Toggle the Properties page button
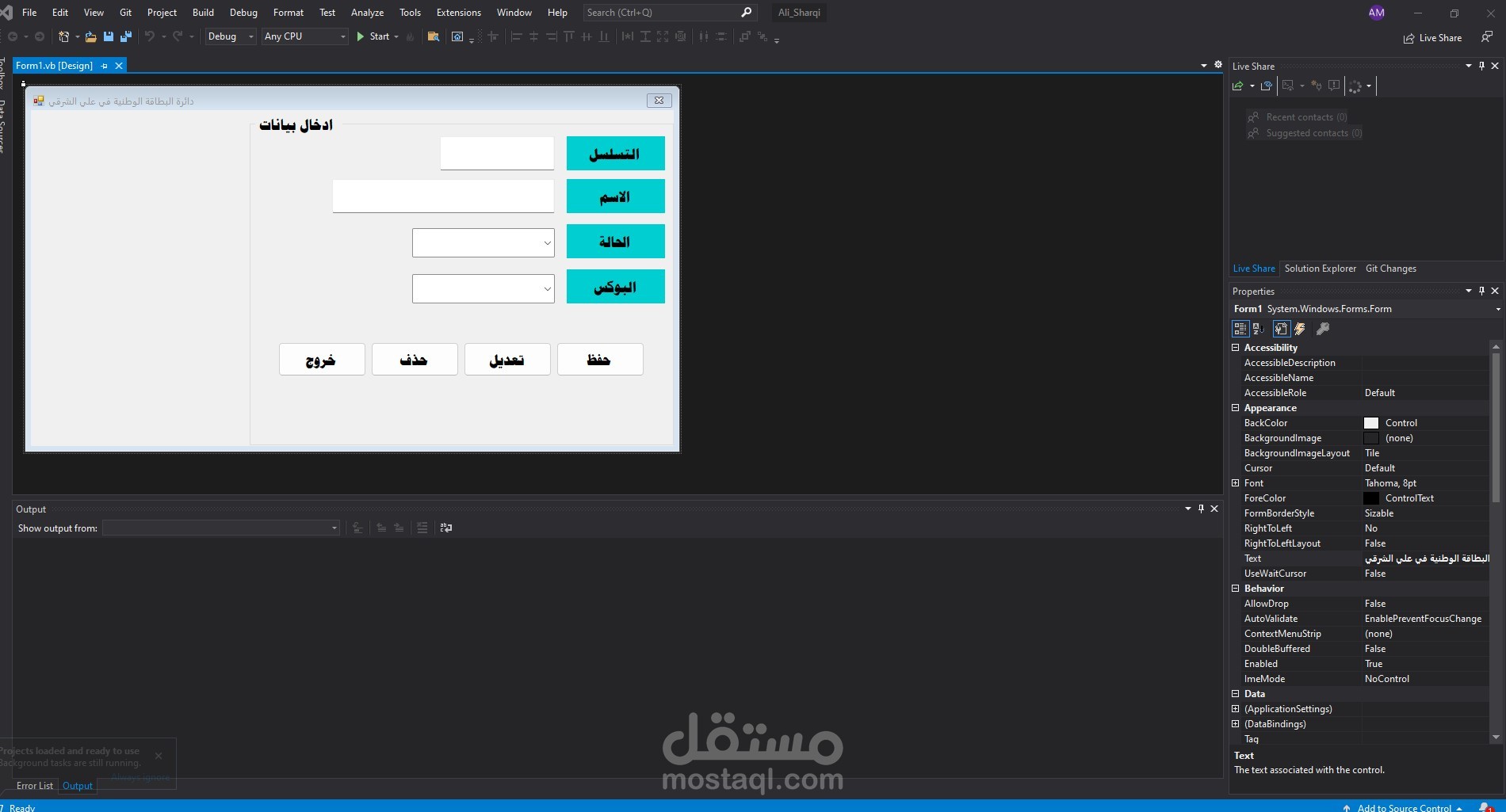The width and height of the screenshot is (1506, 812). coord(1281,329)
